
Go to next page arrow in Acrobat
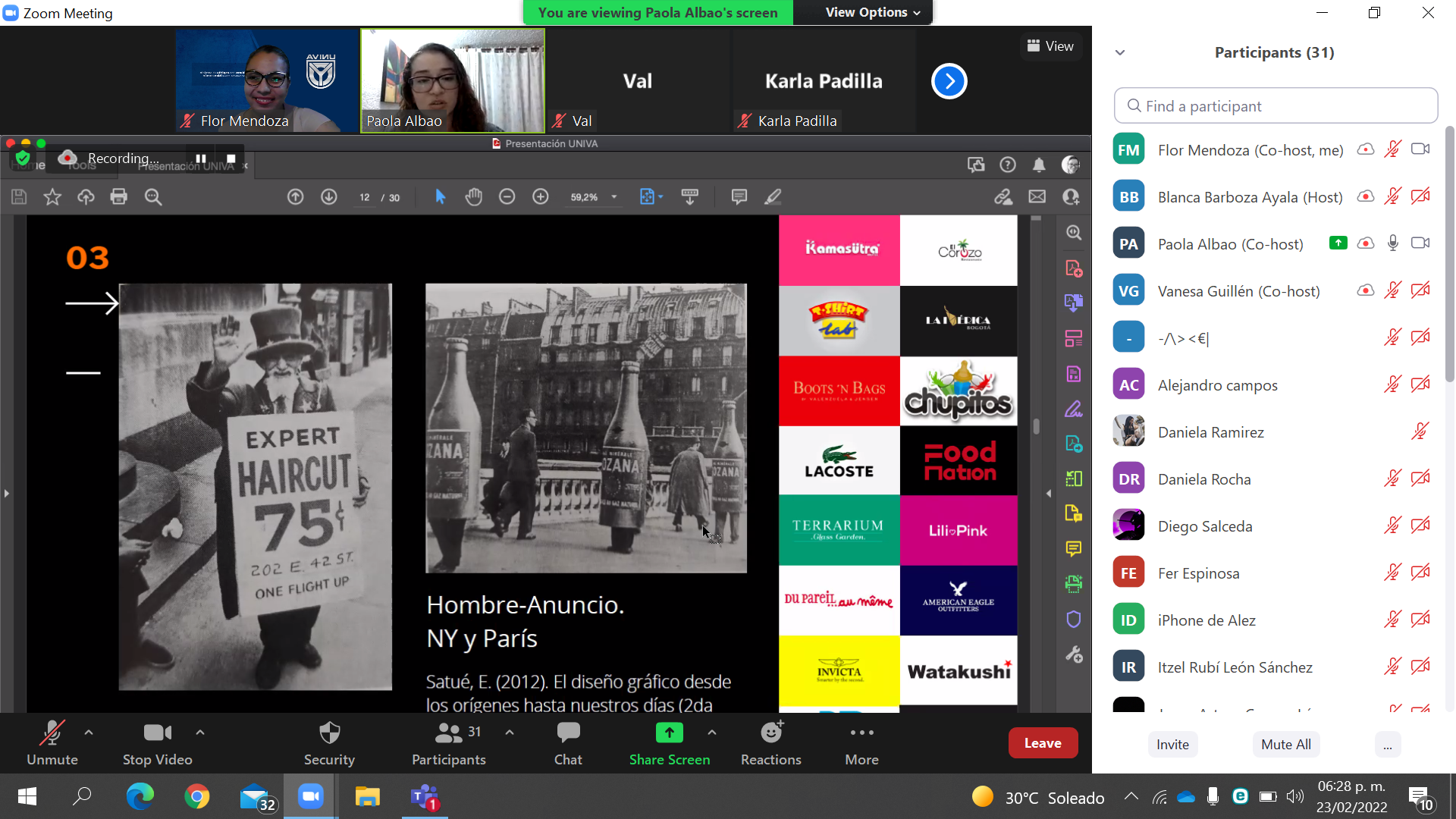329,197
